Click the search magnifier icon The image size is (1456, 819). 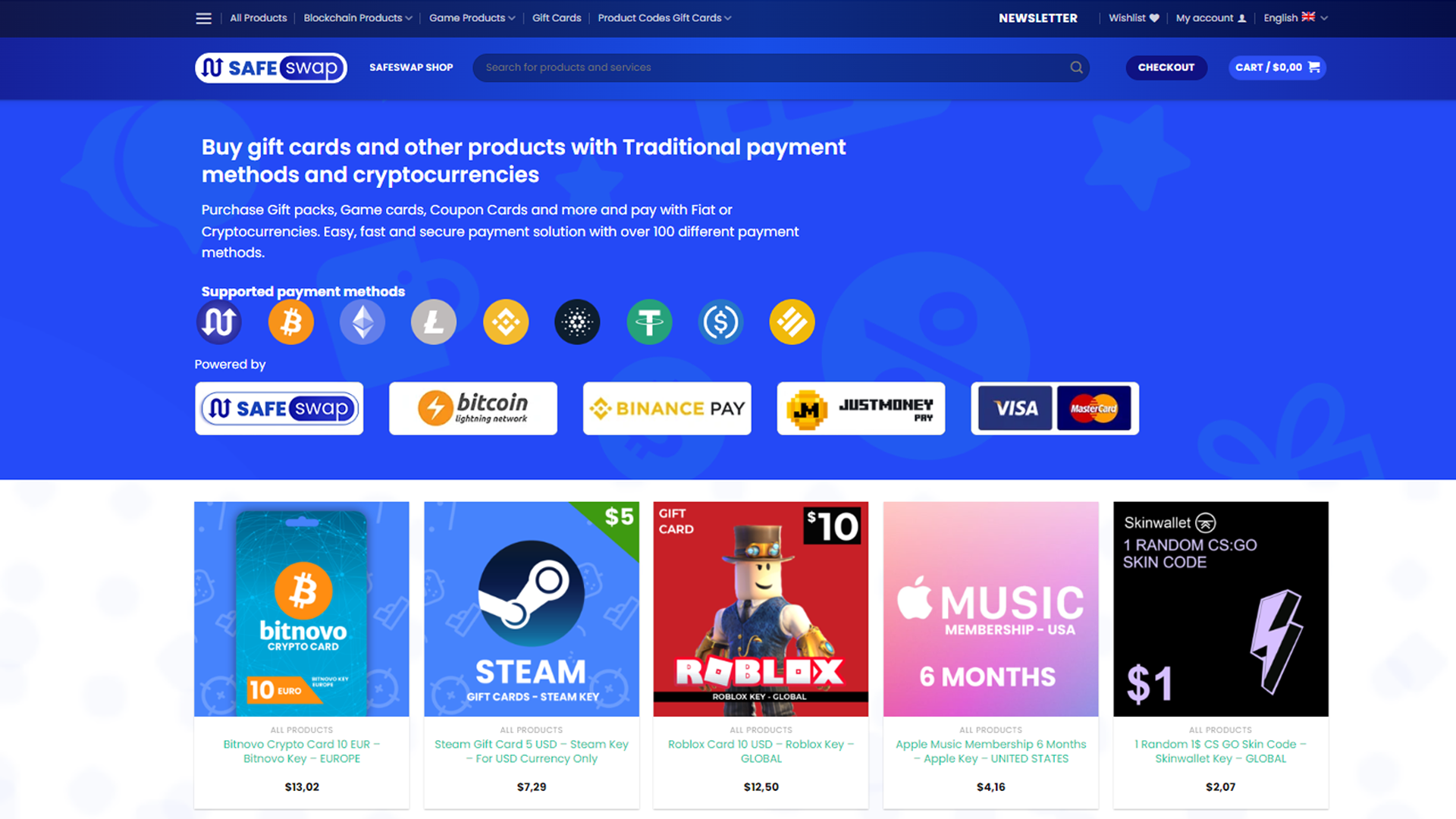click(x=1076, y=67)
